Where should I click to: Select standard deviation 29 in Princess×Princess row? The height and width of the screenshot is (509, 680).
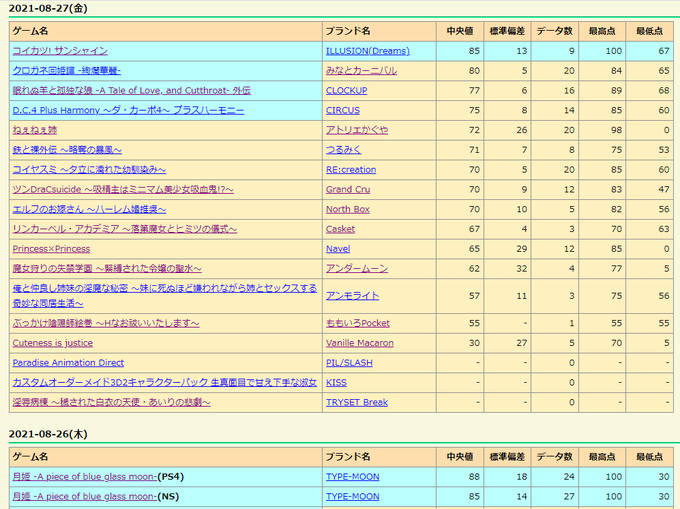(x=522, y=249)
